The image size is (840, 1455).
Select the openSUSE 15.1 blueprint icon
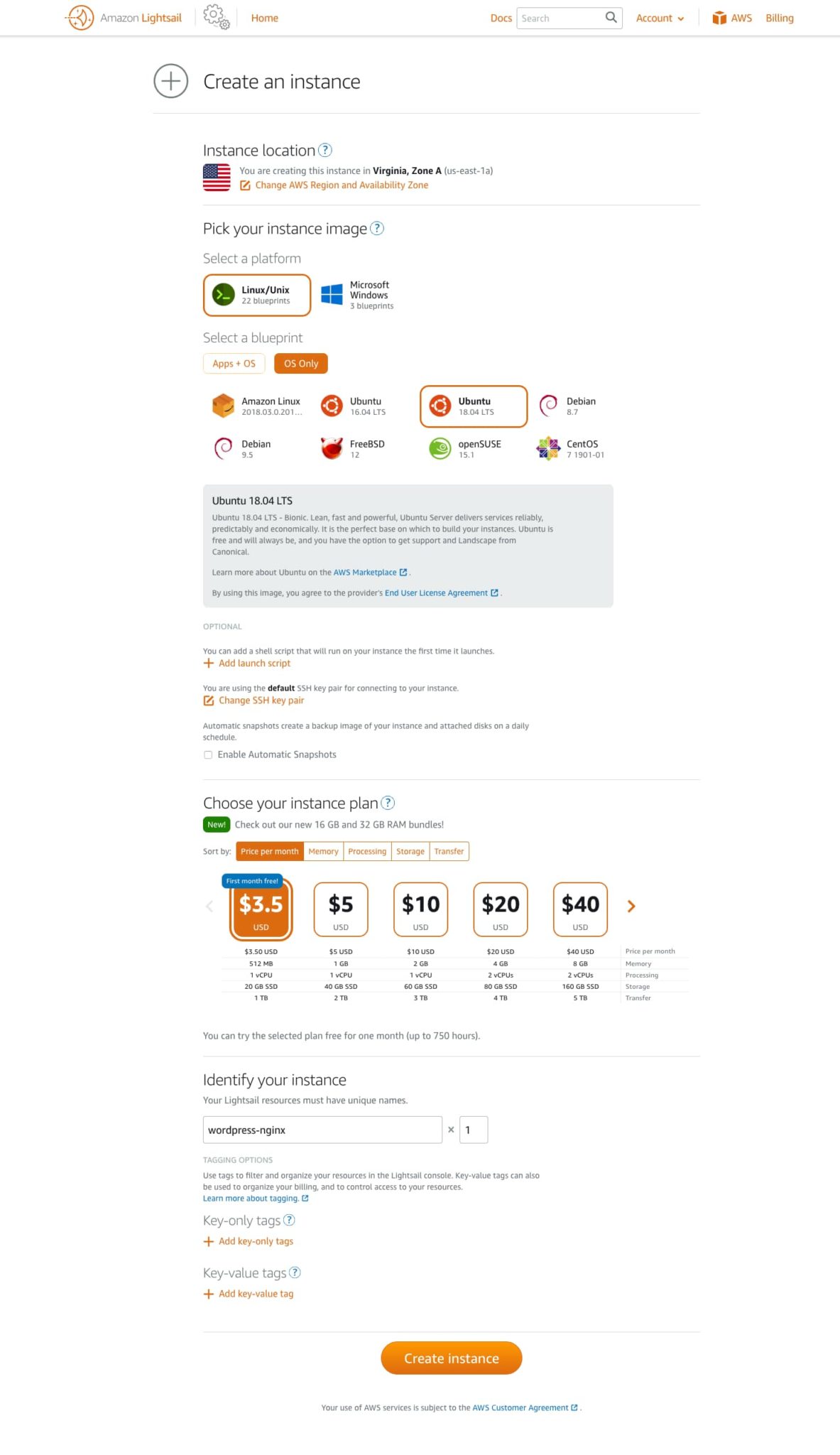440,448
